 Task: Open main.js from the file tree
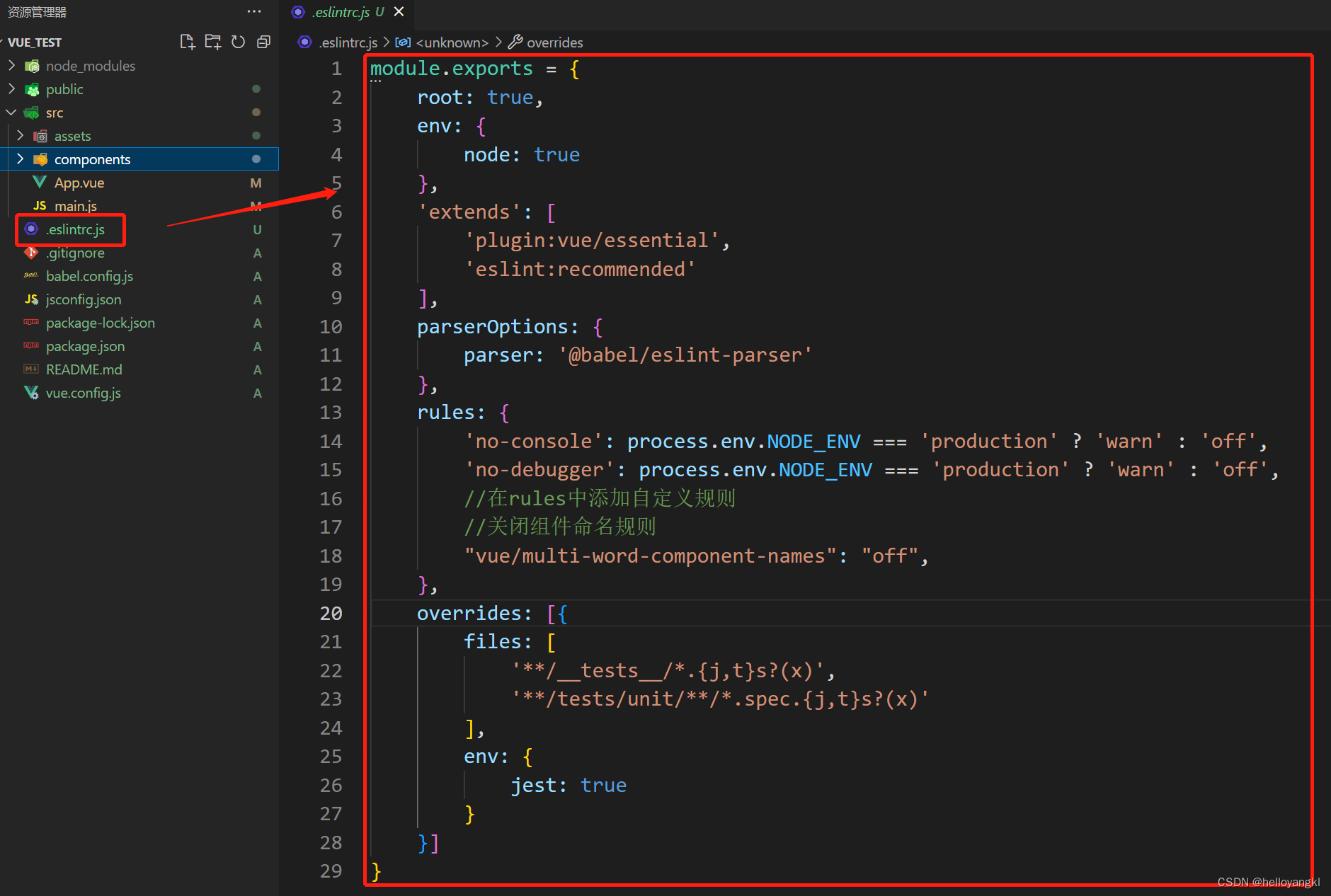point(76,205)
